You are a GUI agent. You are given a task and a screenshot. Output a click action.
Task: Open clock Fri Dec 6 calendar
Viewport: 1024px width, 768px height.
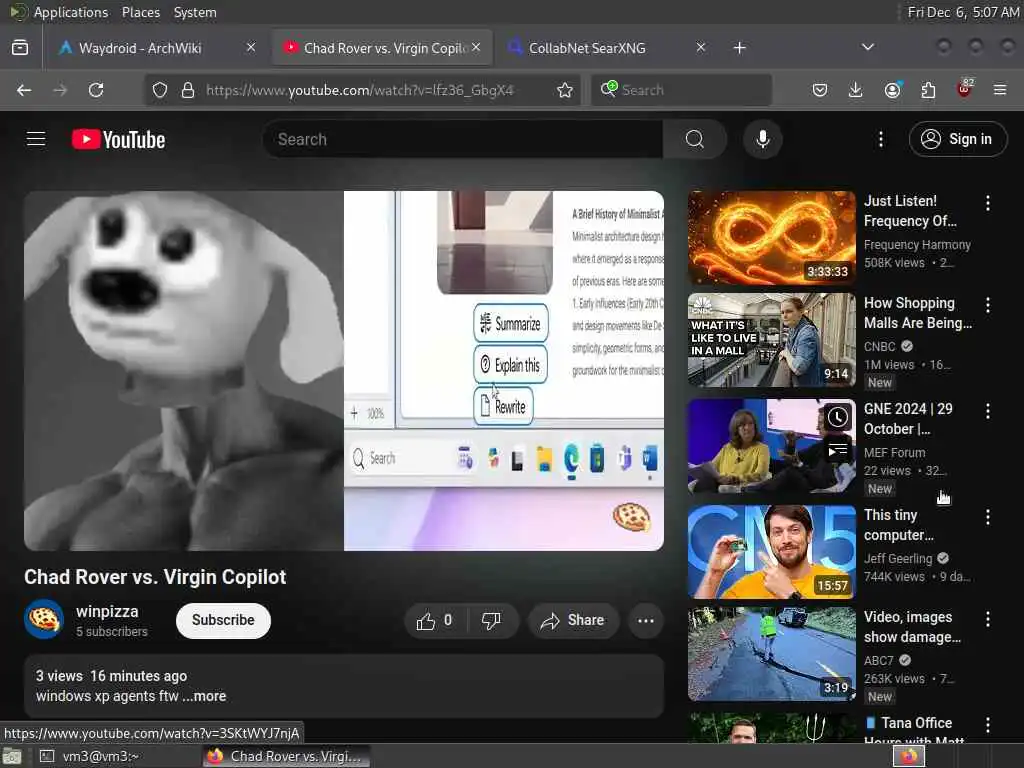[x=963, y=12]
